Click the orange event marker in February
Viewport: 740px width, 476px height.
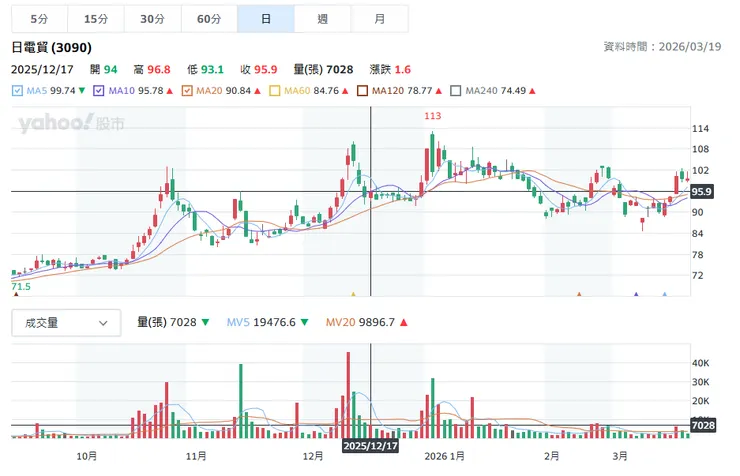click(x=579, y=294)
